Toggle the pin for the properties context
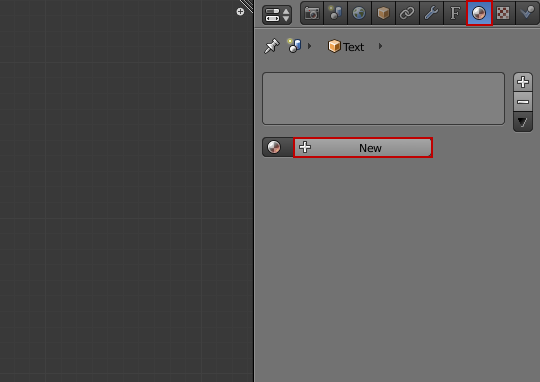Viewport: 540px width, 382px height. (x=271, y=46)
